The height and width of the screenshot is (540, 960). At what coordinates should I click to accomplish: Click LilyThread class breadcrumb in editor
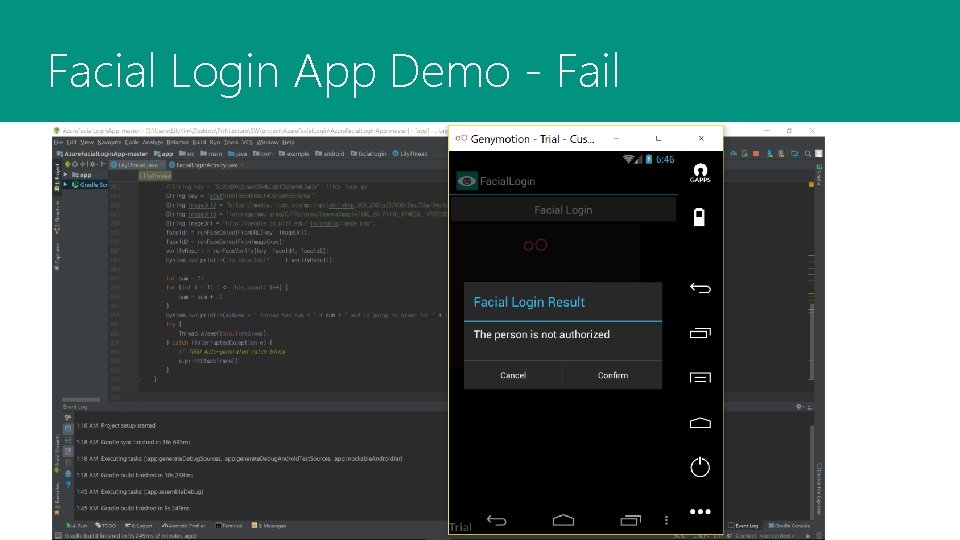point(155,176)
